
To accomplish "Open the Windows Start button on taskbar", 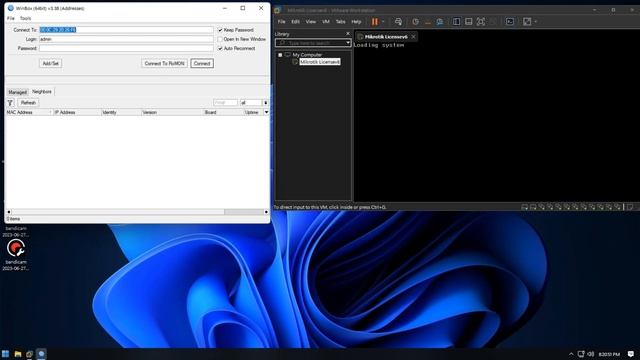I will 5,354.
